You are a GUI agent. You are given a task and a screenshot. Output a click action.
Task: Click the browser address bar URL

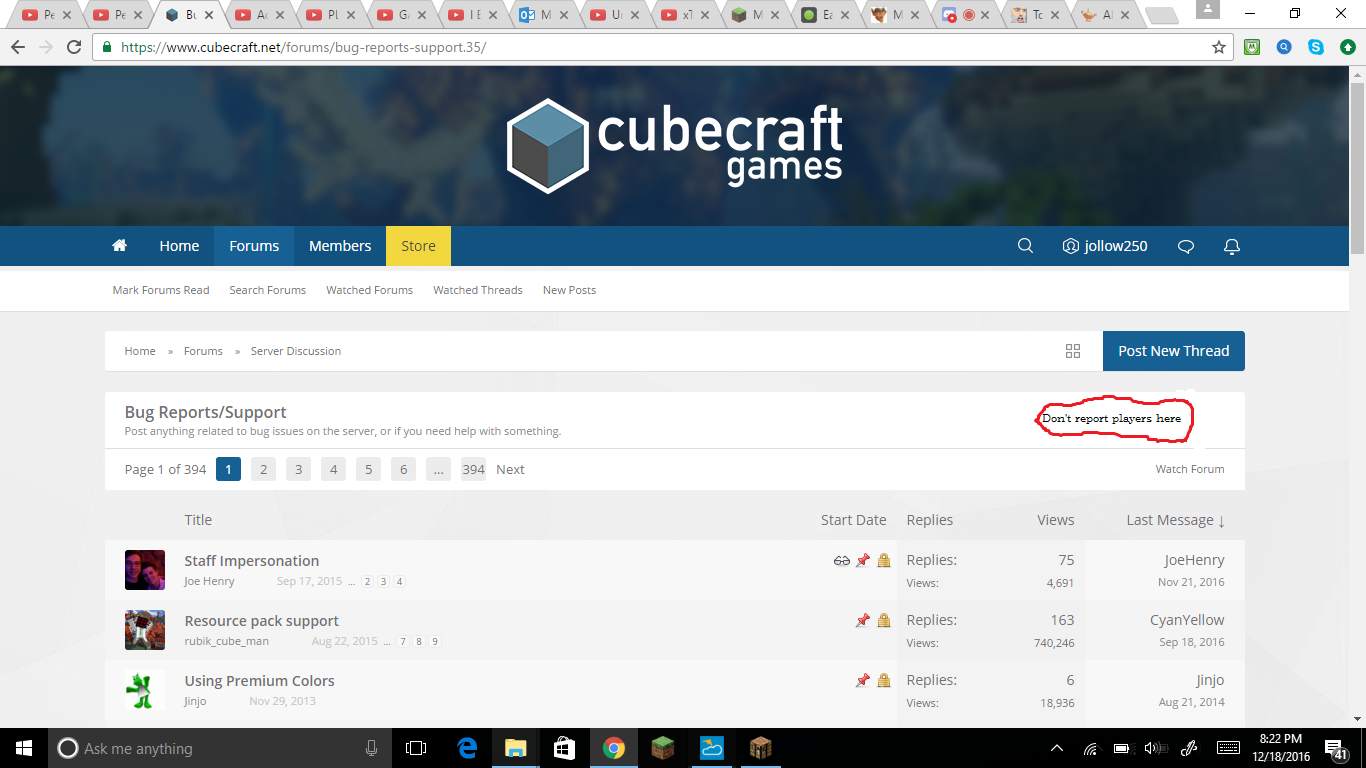pos(304,47)
